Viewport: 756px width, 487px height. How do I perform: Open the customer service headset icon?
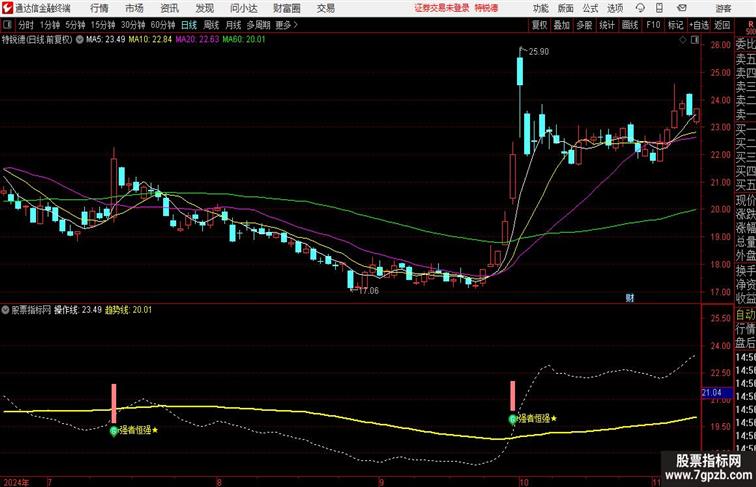tap(640, 8)
